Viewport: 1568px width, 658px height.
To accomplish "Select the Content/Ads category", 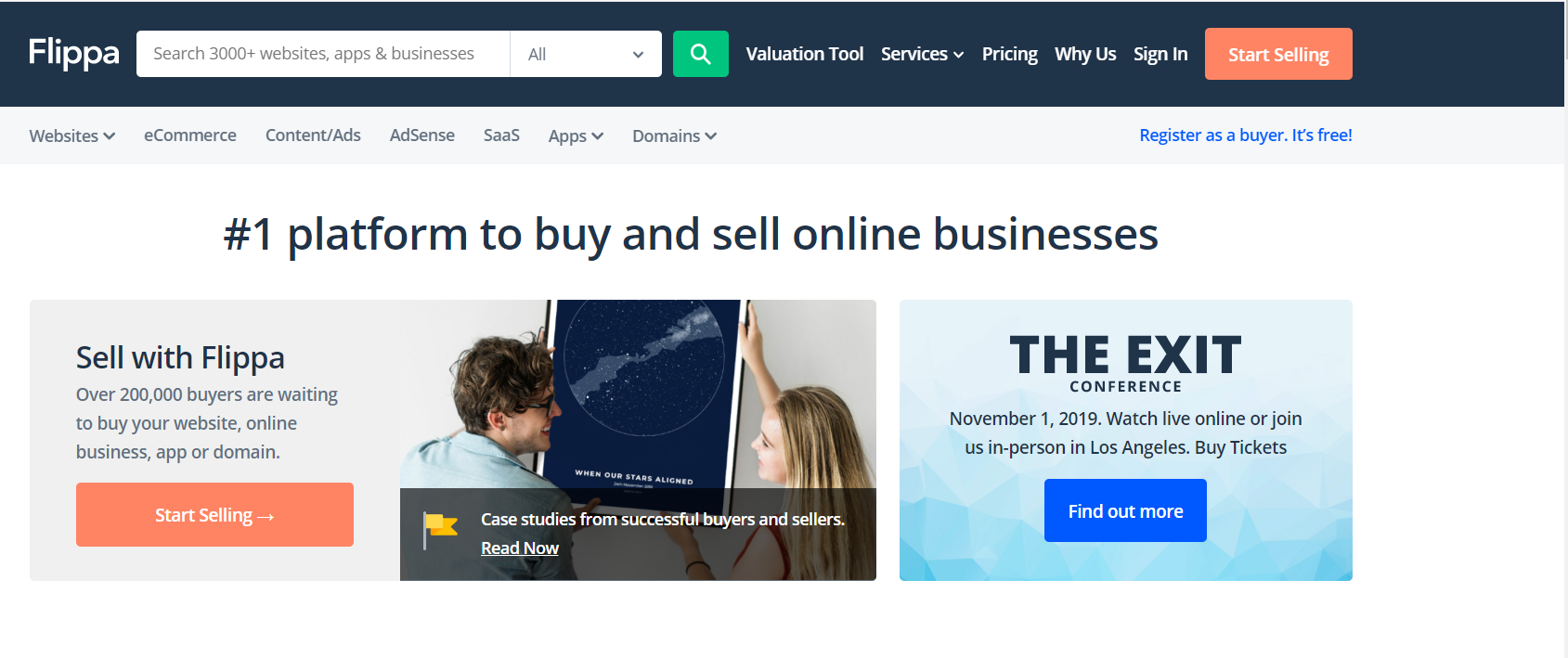I will 313,135.
